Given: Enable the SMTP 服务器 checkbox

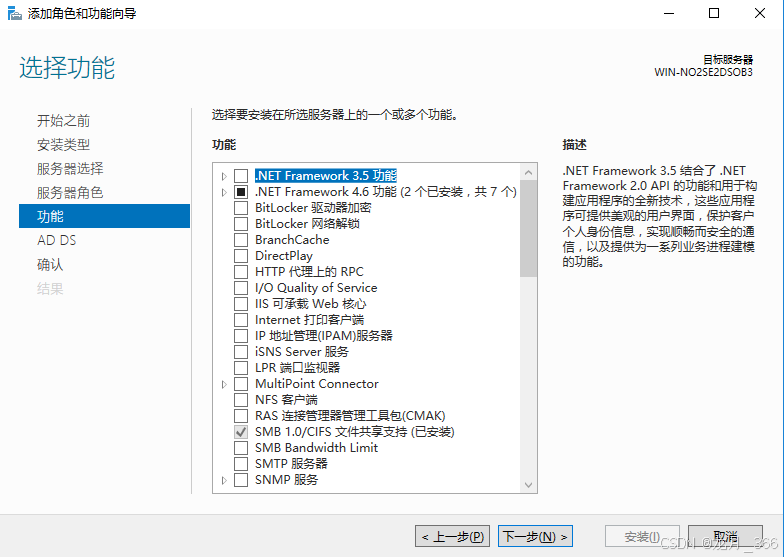Looking at the screenshot, I should click(241, 464).
